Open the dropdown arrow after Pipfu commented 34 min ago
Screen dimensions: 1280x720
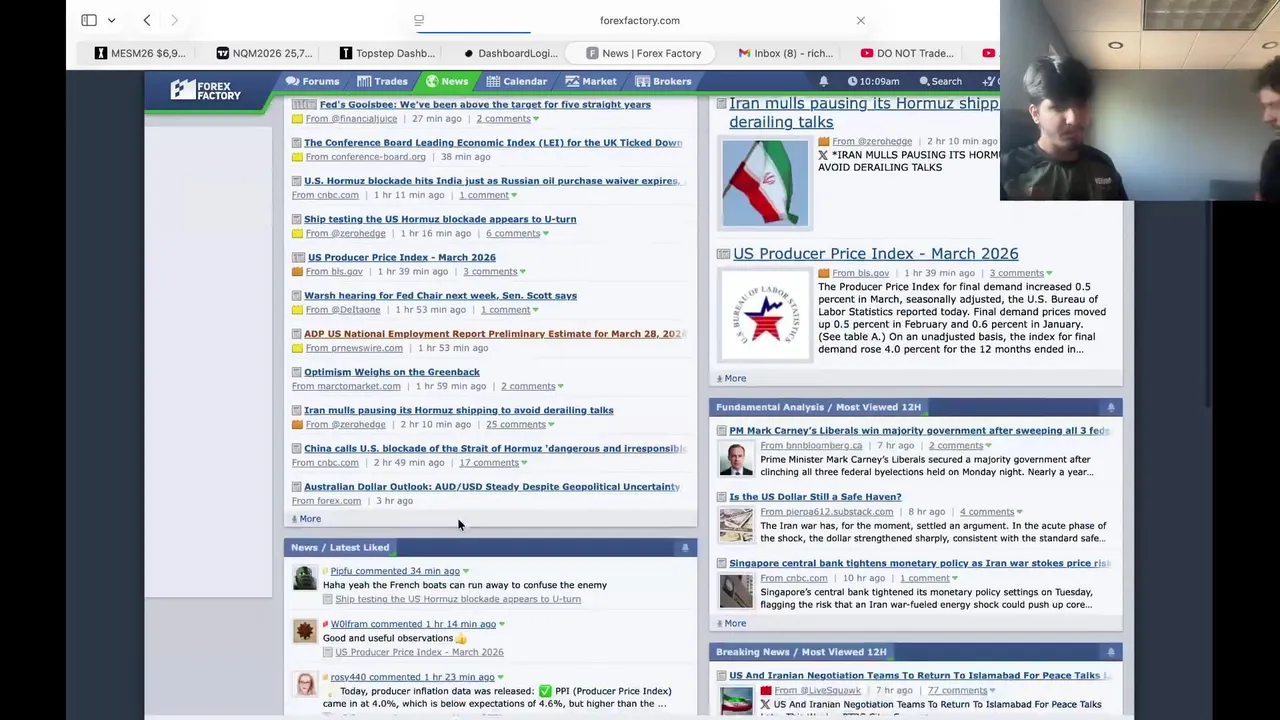[465, 572]
